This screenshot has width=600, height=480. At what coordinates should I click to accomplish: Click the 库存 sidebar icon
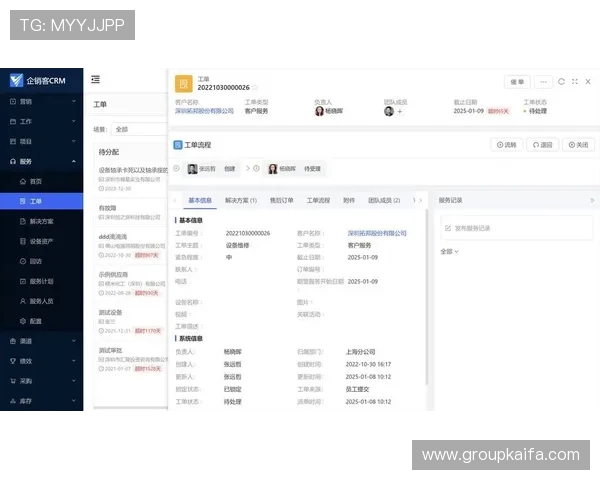click(13, 401)
